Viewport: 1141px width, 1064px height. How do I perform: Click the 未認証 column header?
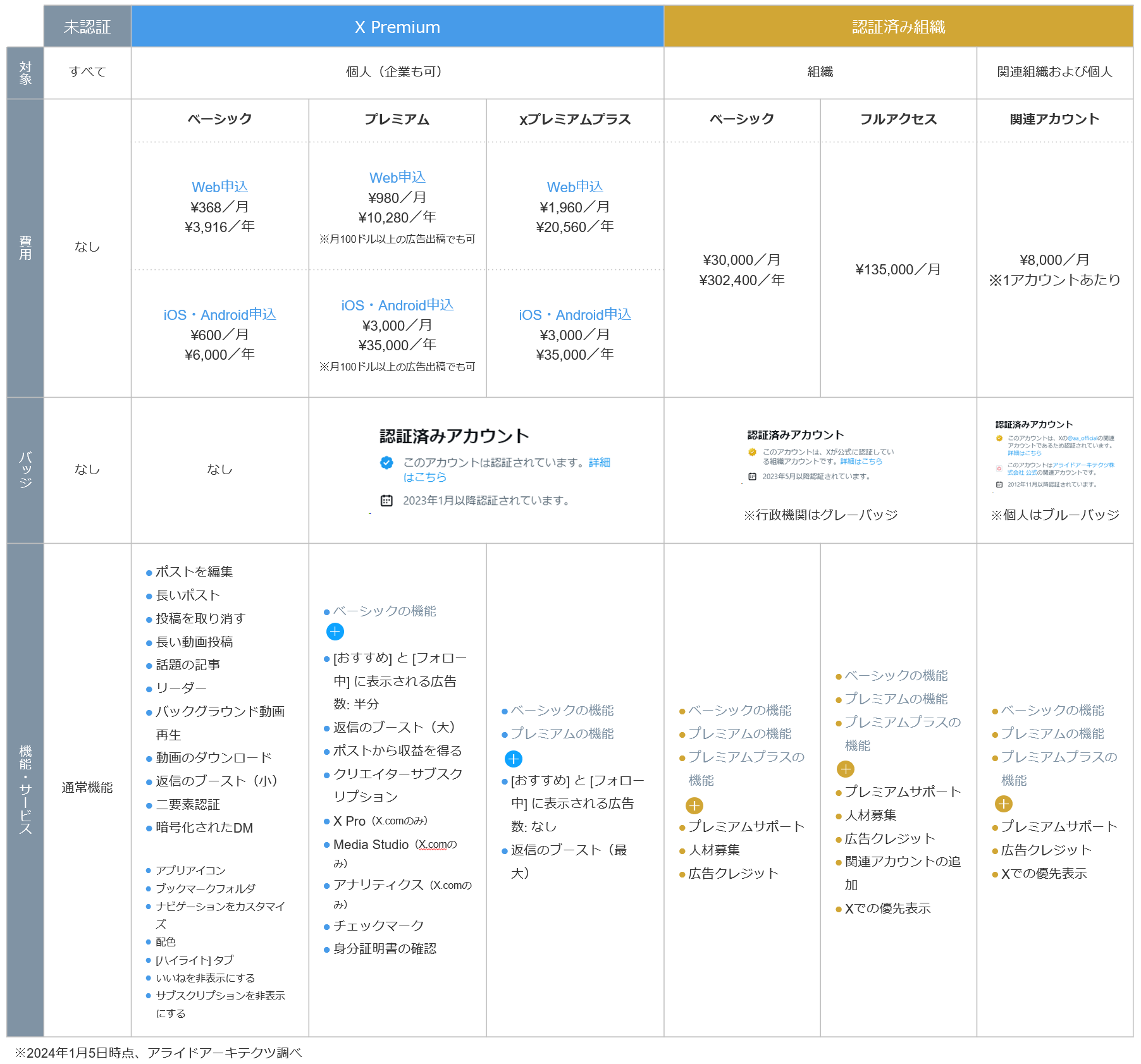point(87,27)
